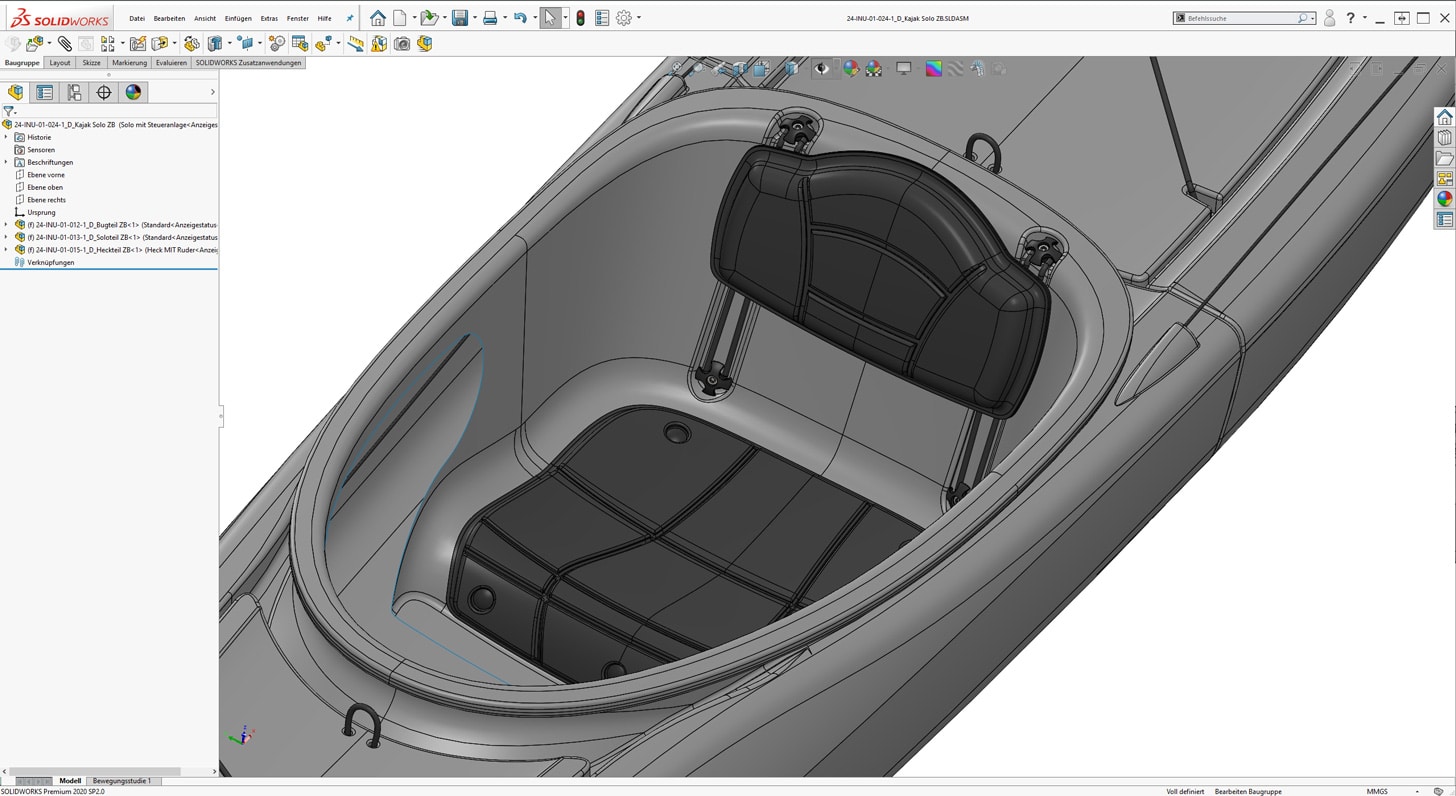Toggle the pin icon next to the Hilfe menu

(349, 18)
